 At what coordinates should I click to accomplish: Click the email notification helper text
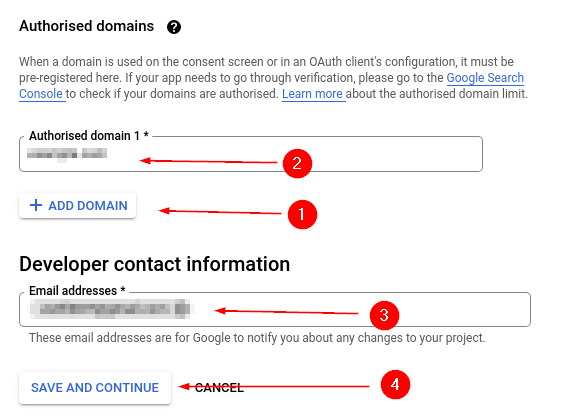[x=257, y=338]
